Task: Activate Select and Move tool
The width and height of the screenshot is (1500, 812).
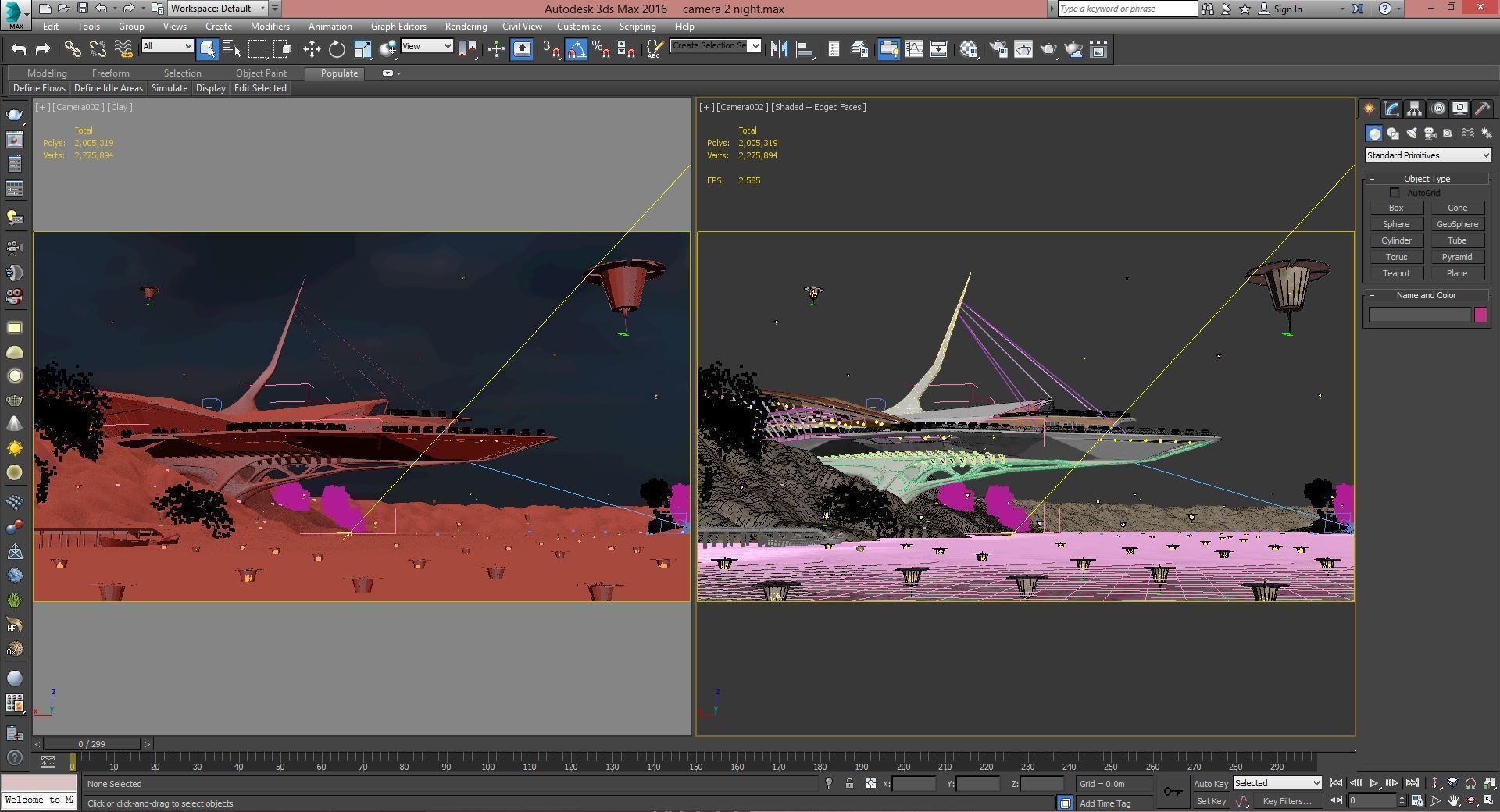Action: pos(312,49)
